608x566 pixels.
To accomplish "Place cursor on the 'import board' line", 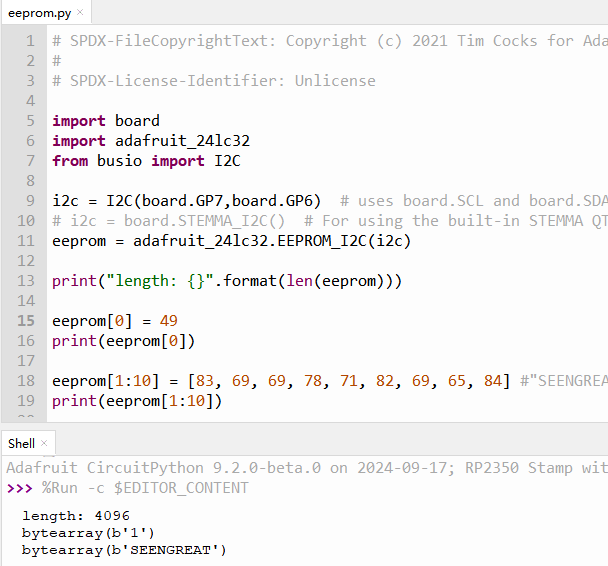I will click(x=106, y=121).
